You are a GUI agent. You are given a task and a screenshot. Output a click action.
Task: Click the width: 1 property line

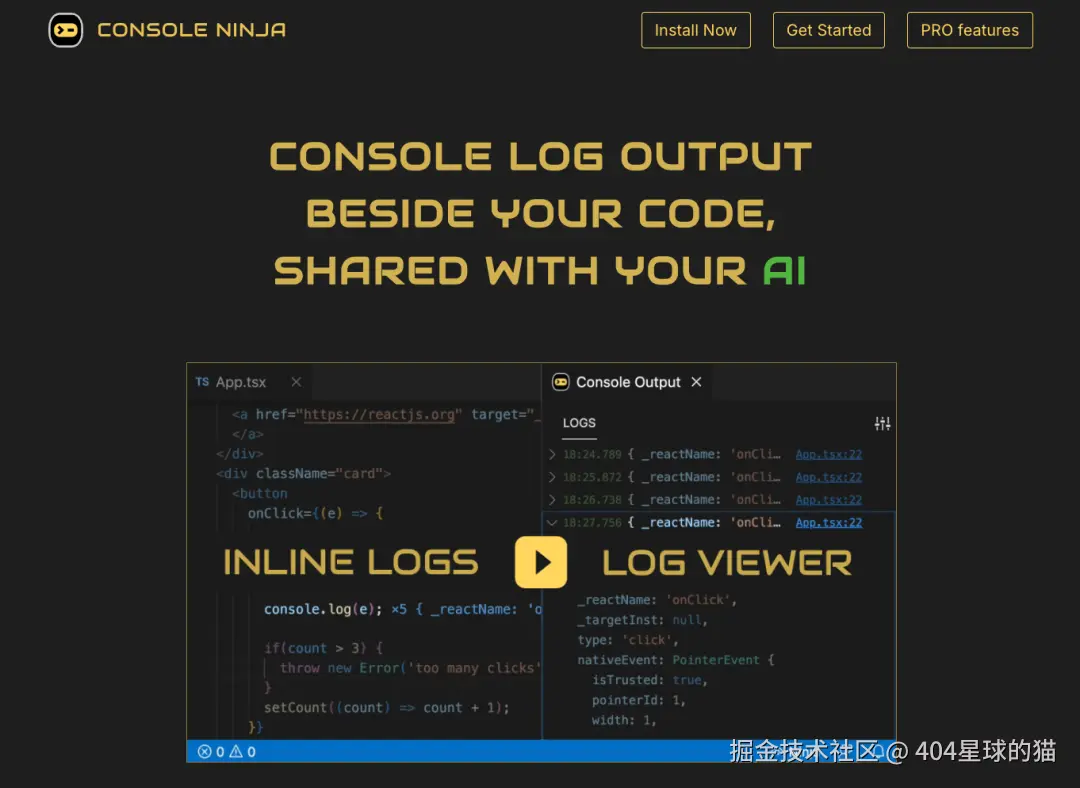pos(624,720)
